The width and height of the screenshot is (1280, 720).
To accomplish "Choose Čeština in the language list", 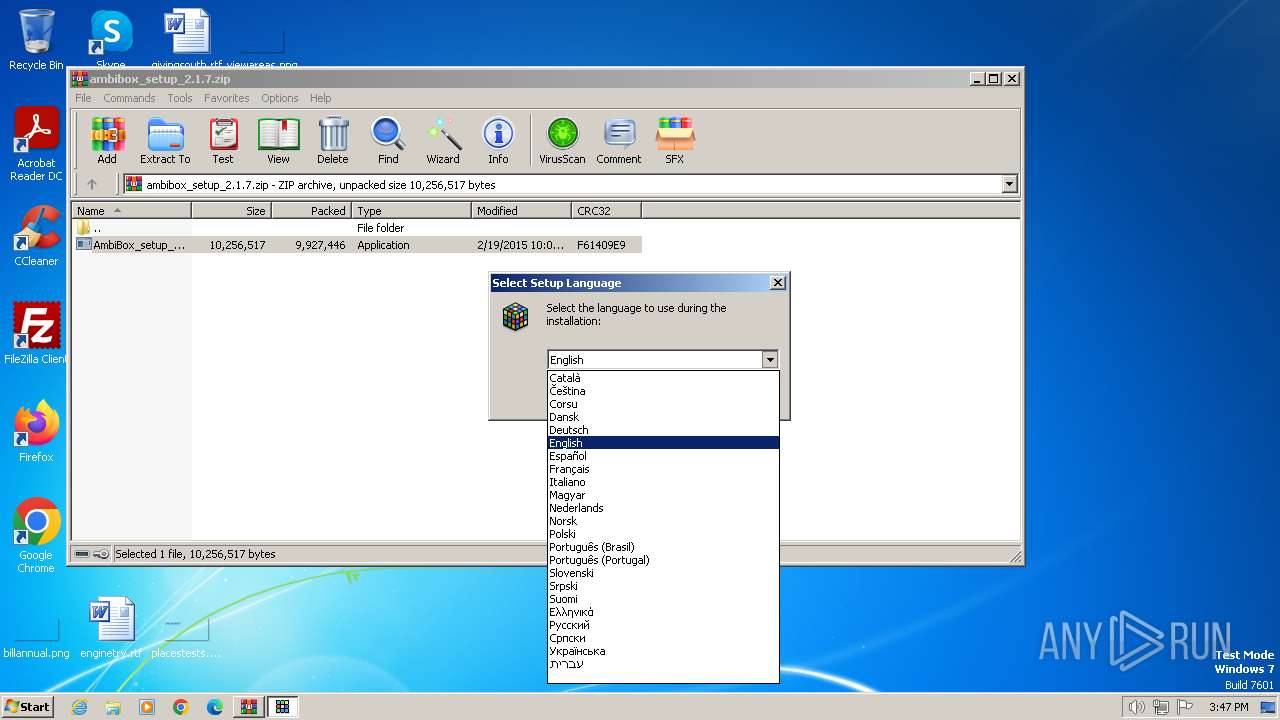I will tap(663, 391).
